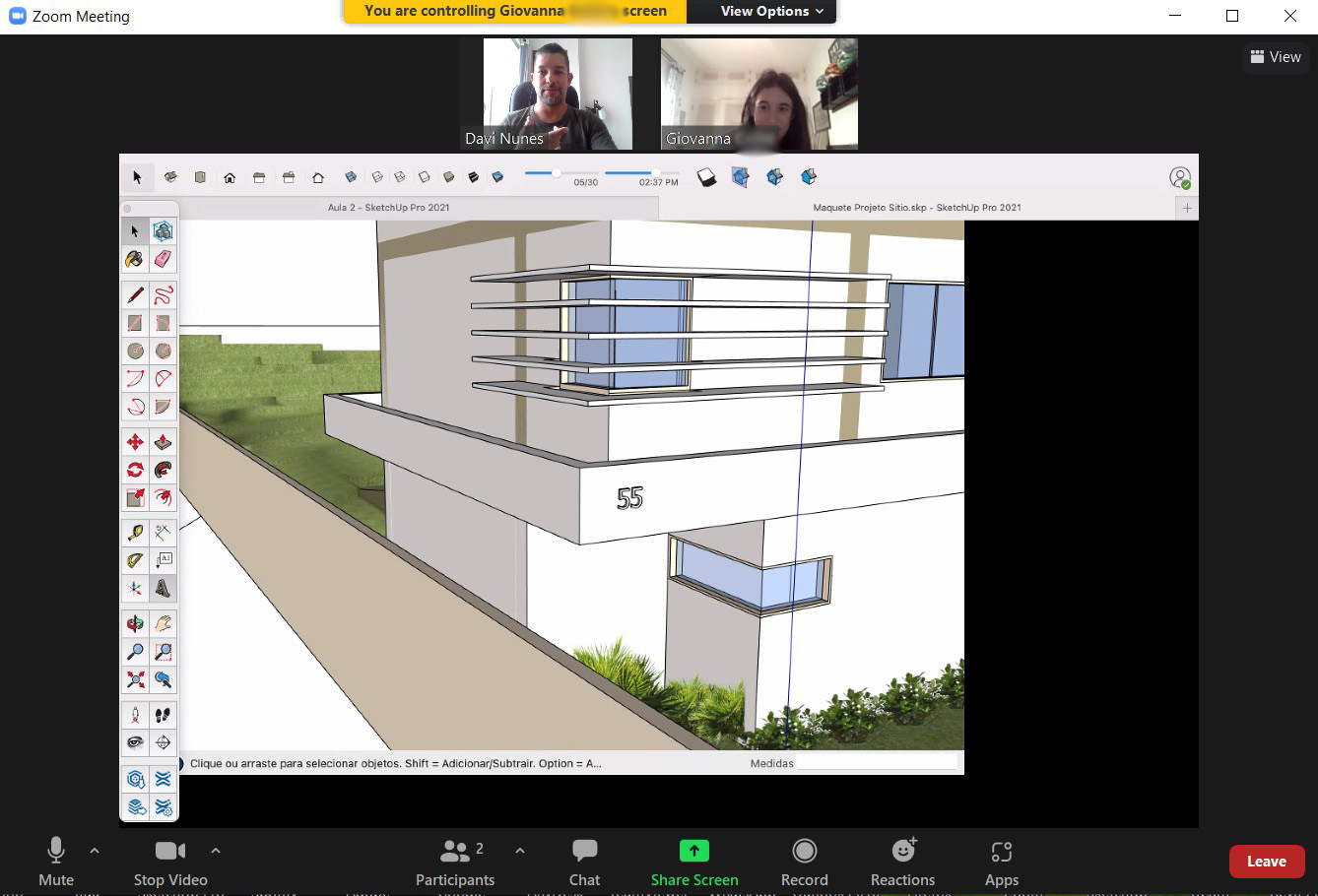Select the Paint Bucket tool
This screenshot has width=1318, height=896.
tap(133, 259)
